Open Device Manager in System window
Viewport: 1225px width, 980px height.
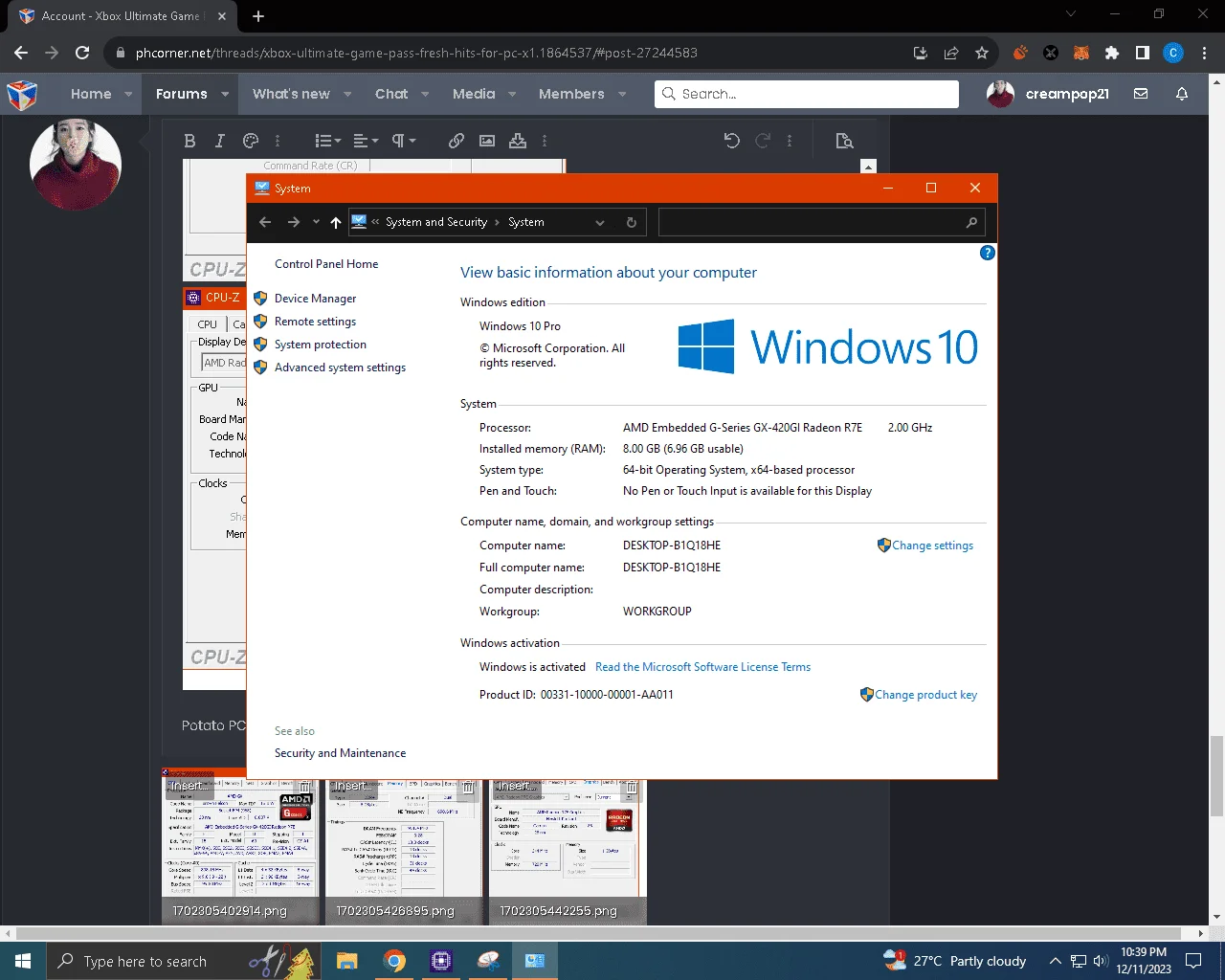[315, 299]
